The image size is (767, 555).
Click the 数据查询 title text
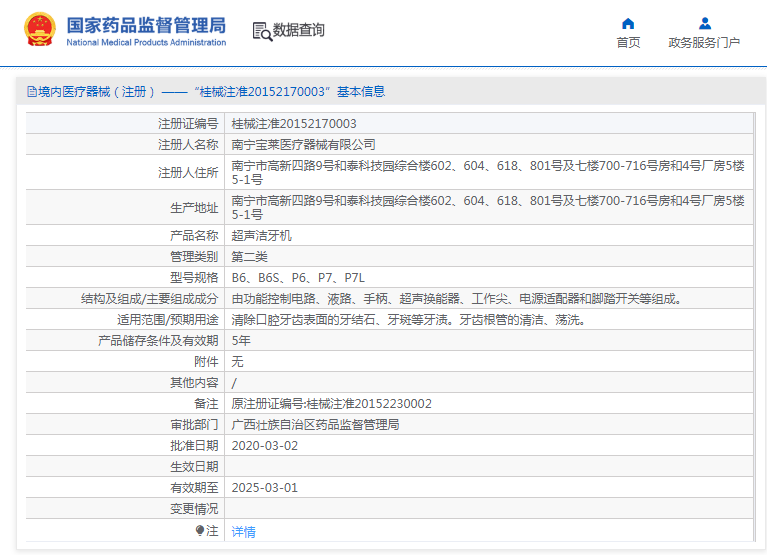tap(298, 30)
